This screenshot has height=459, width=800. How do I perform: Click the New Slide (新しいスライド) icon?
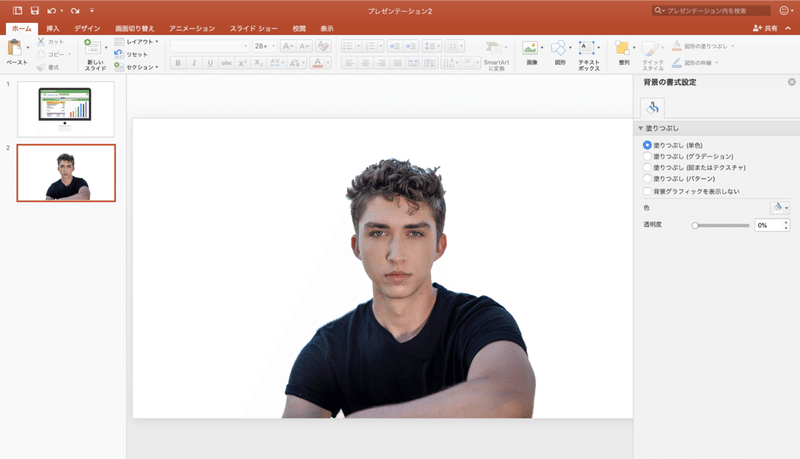[x=93, y=47]
